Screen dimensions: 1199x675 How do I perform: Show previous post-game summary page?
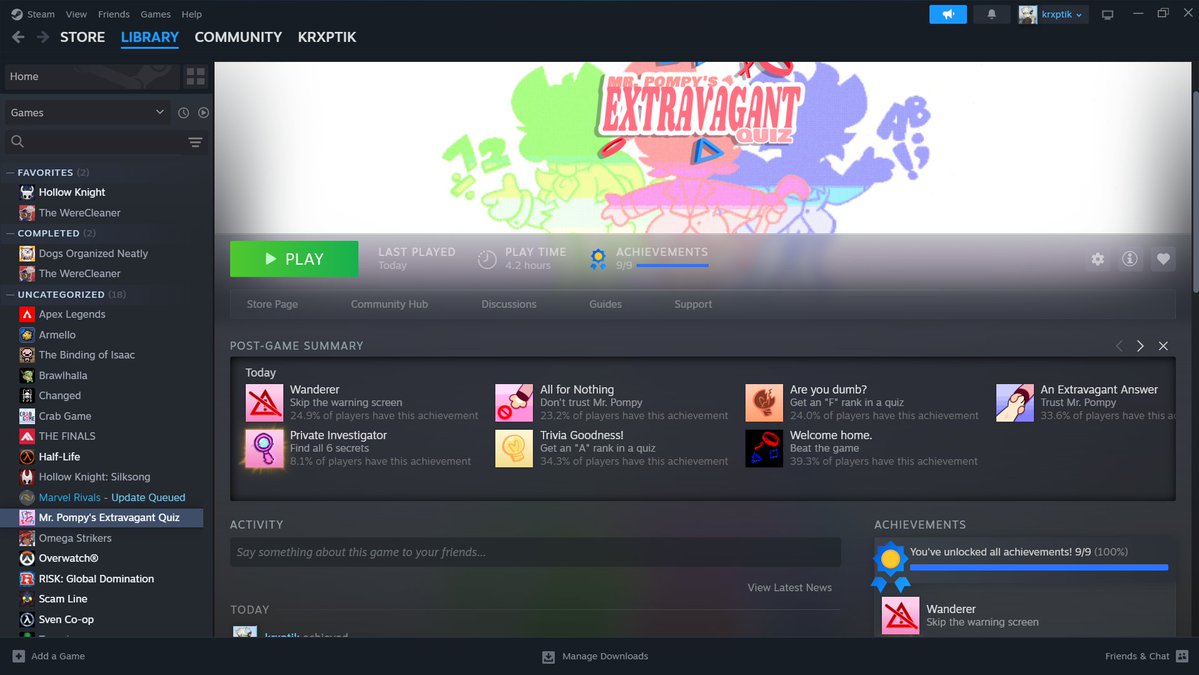(1119, 346)
